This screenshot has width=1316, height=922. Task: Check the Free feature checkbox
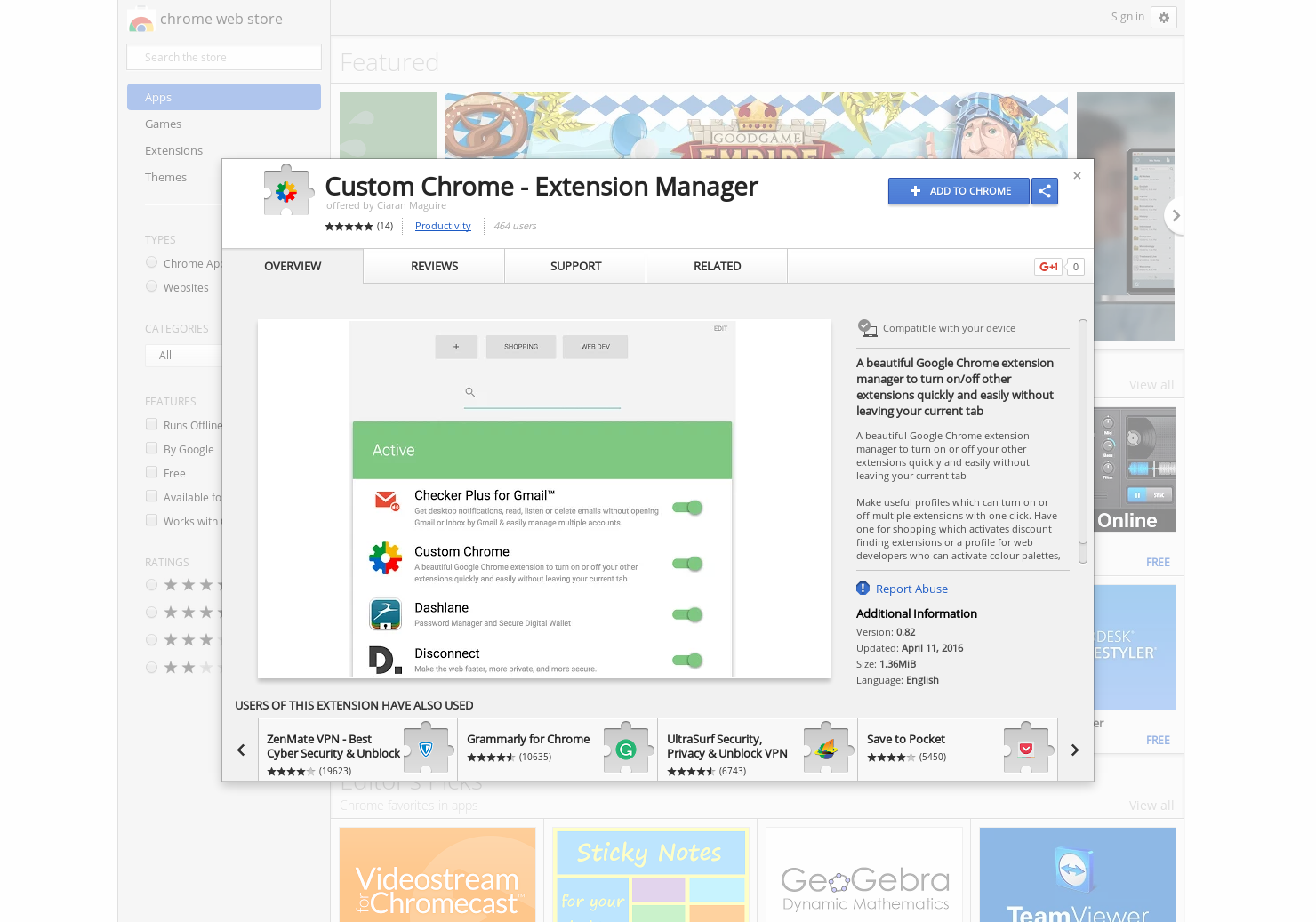[151, 472]
